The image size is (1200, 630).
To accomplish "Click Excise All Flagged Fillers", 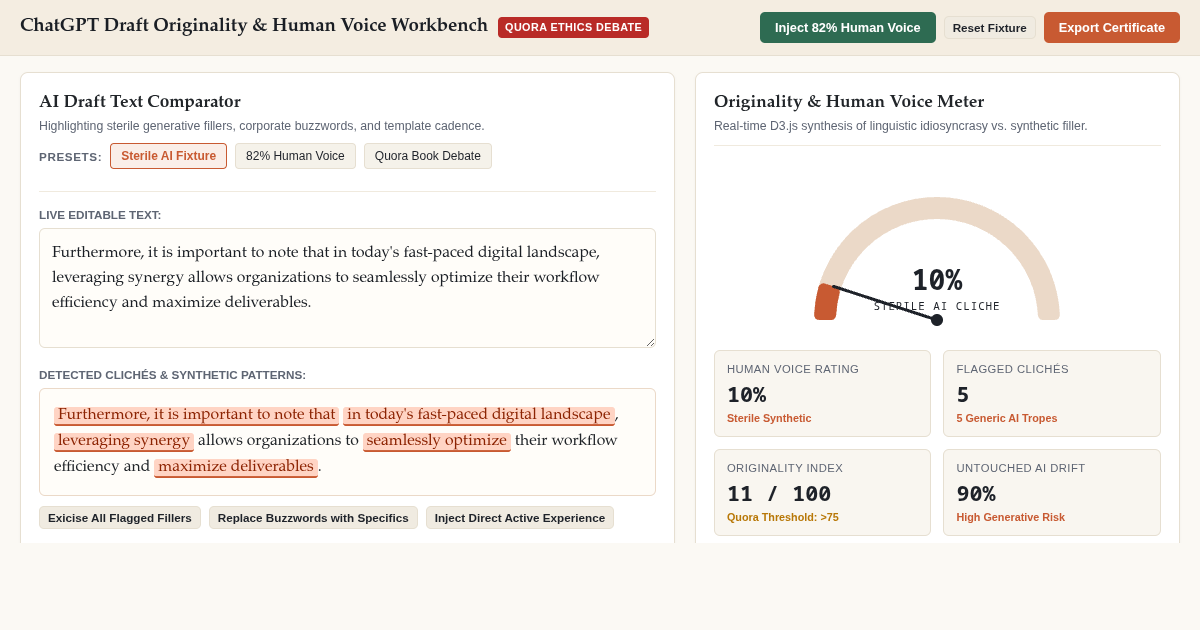I will click(x=120, y=518).
